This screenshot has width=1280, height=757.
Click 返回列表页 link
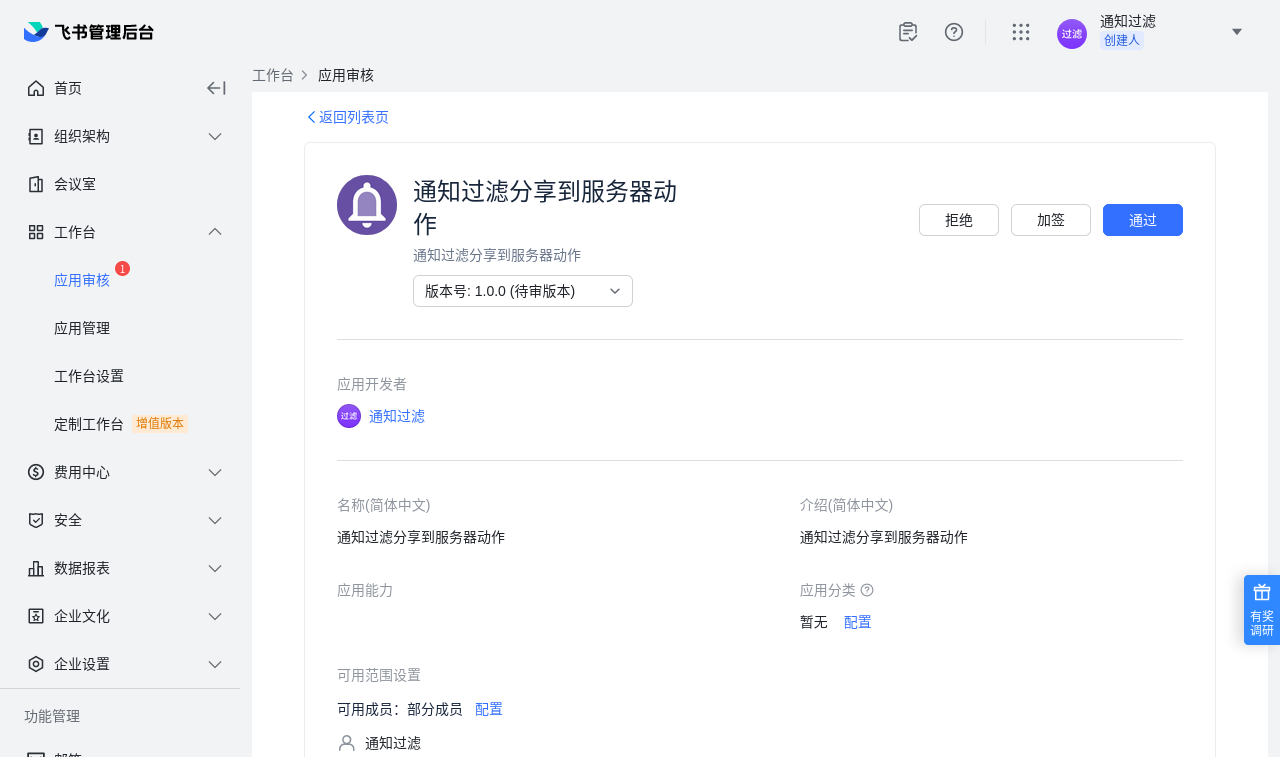tap(347, 117)
